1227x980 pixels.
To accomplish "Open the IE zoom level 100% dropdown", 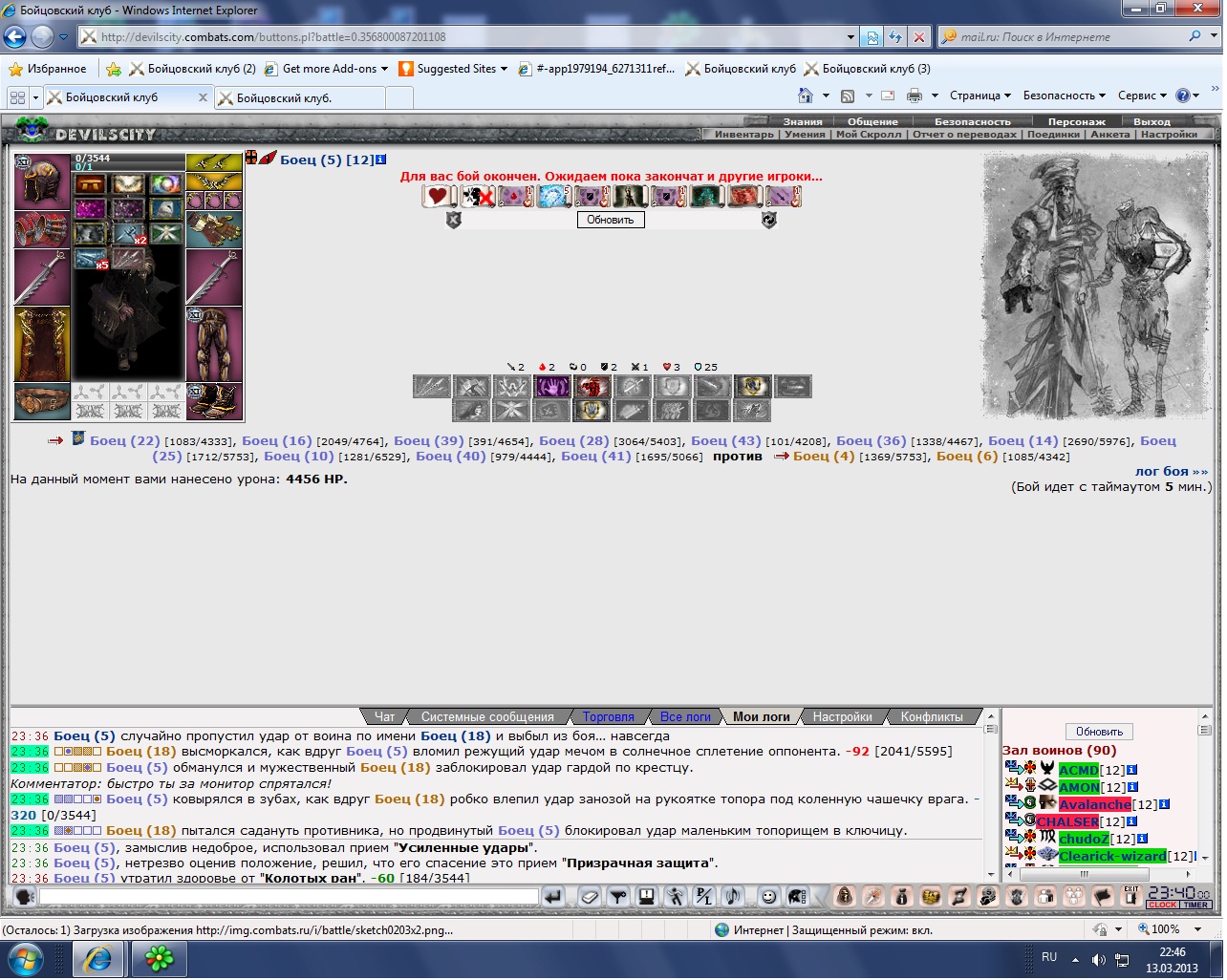I will (x=1198, y=929).
